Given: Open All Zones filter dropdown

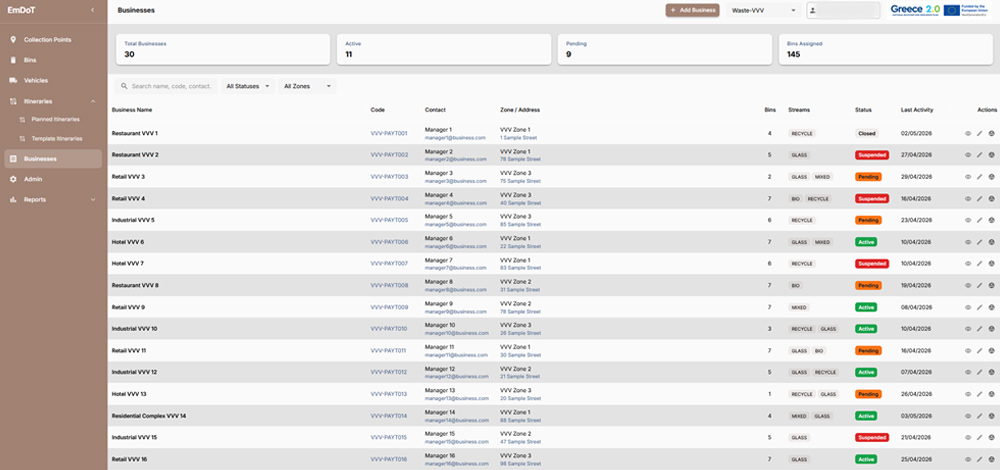Looking at the screenshot, I should point(307,86).
